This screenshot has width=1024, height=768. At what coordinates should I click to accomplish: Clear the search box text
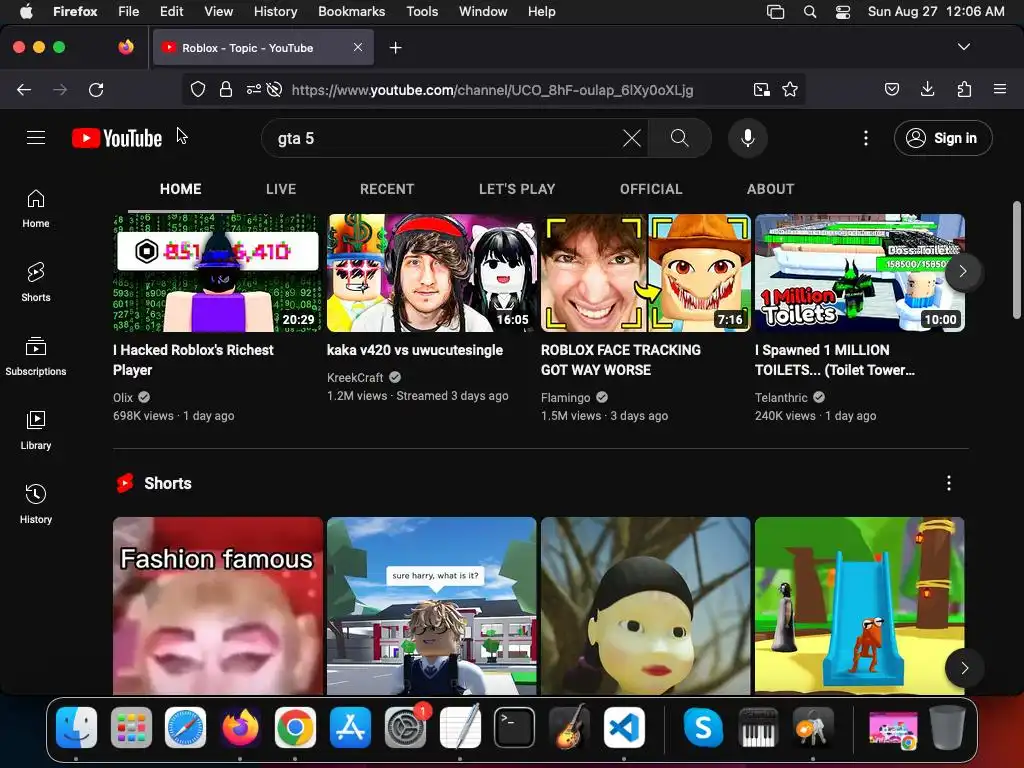click(632, 138)
